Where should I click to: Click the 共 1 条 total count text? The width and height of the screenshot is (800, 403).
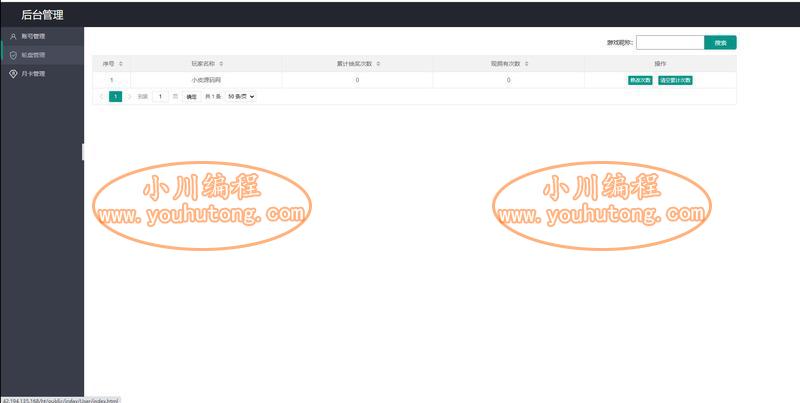(x=213, y=96)
